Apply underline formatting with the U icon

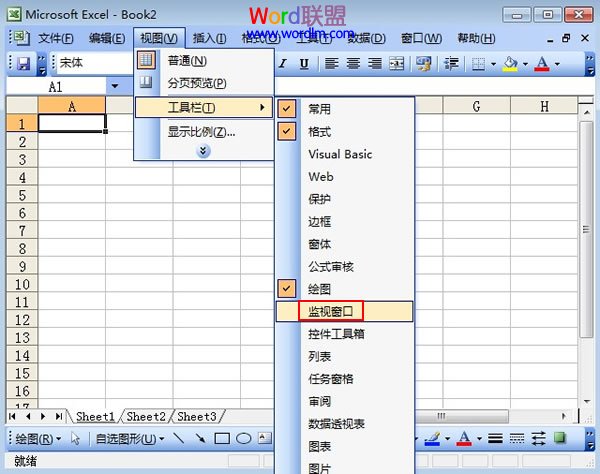(x=304, y=64)
